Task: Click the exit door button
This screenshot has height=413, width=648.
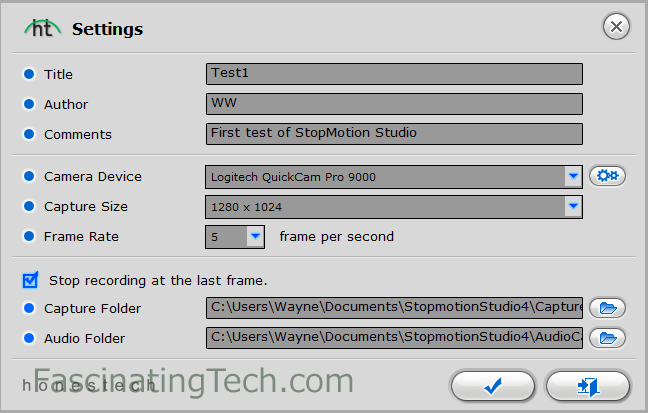Action: coord(588,385)
